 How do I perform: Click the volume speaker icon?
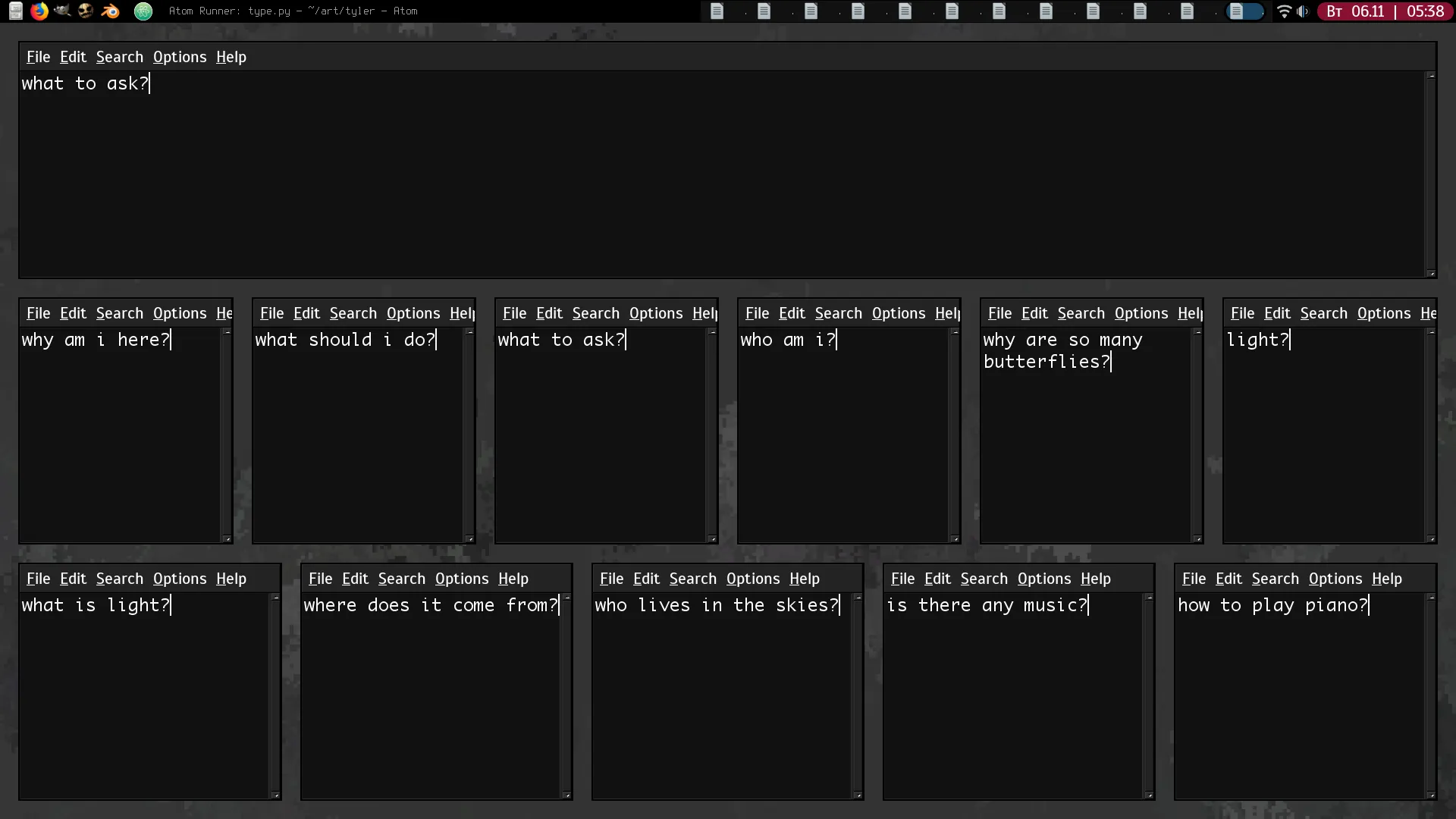(1303, 11)
